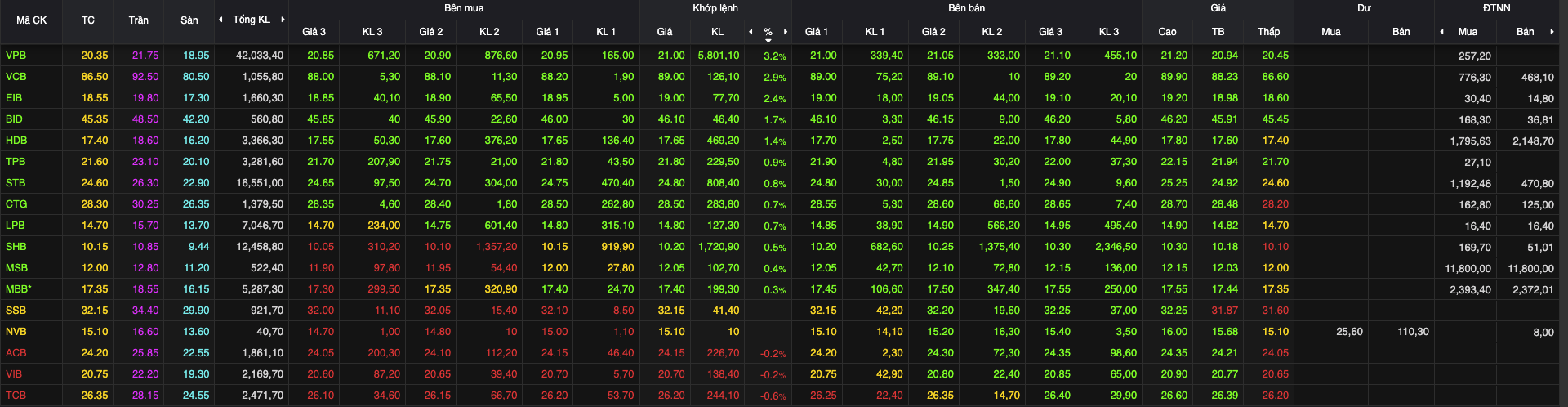
Task: Open VCB ticker symbol
Action: click(x=16, y=77)
